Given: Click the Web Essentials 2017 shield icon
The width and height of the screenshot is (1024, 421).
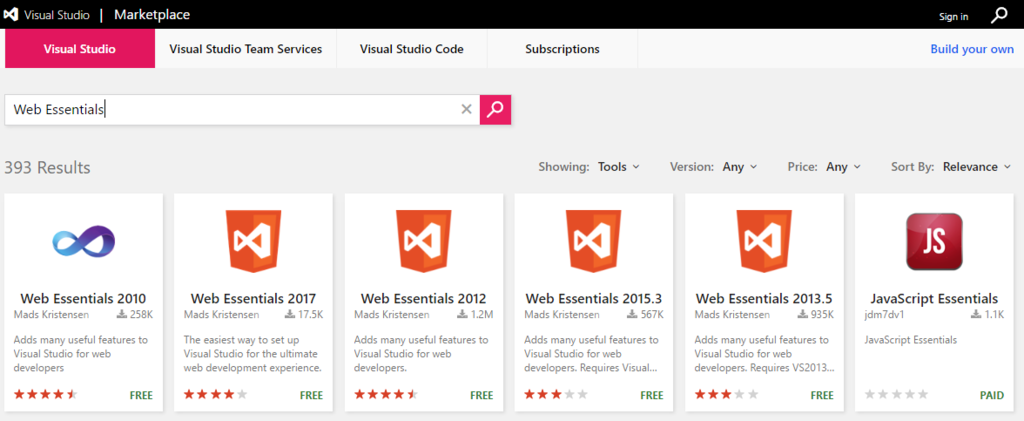Looking at the screenshot, I should tap(253, 240).
